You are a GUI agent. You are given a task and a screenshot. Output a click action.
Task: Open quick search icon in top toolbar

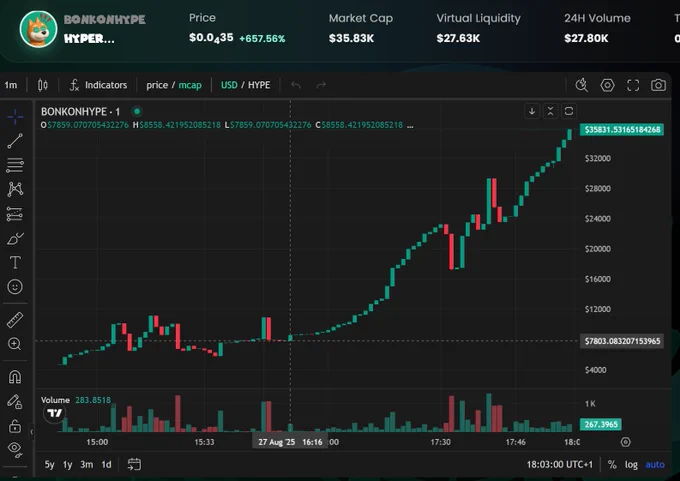(582, 85)
